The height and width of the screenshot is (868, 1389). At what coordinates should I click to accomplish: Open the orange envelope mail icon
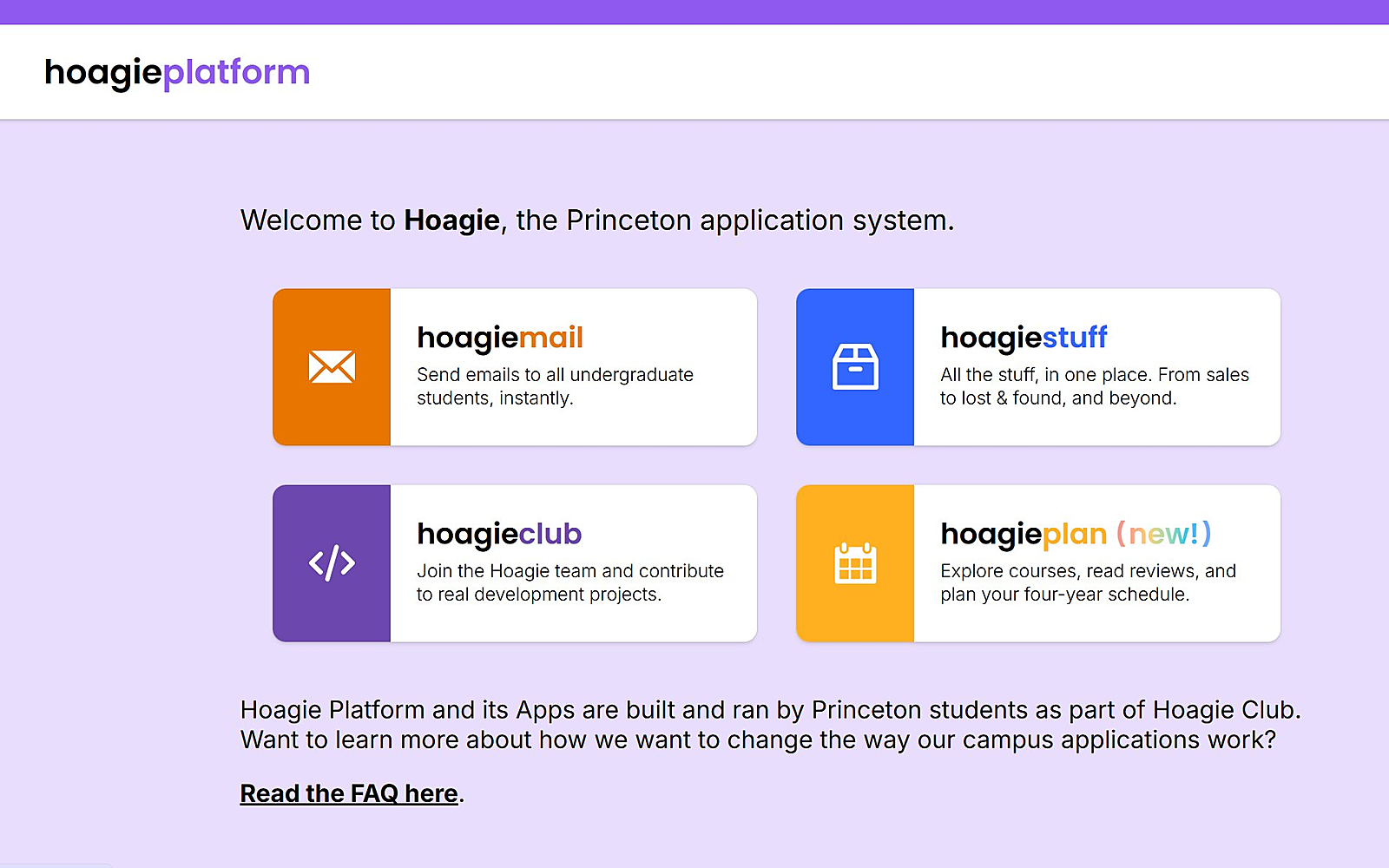coord(332,367)
